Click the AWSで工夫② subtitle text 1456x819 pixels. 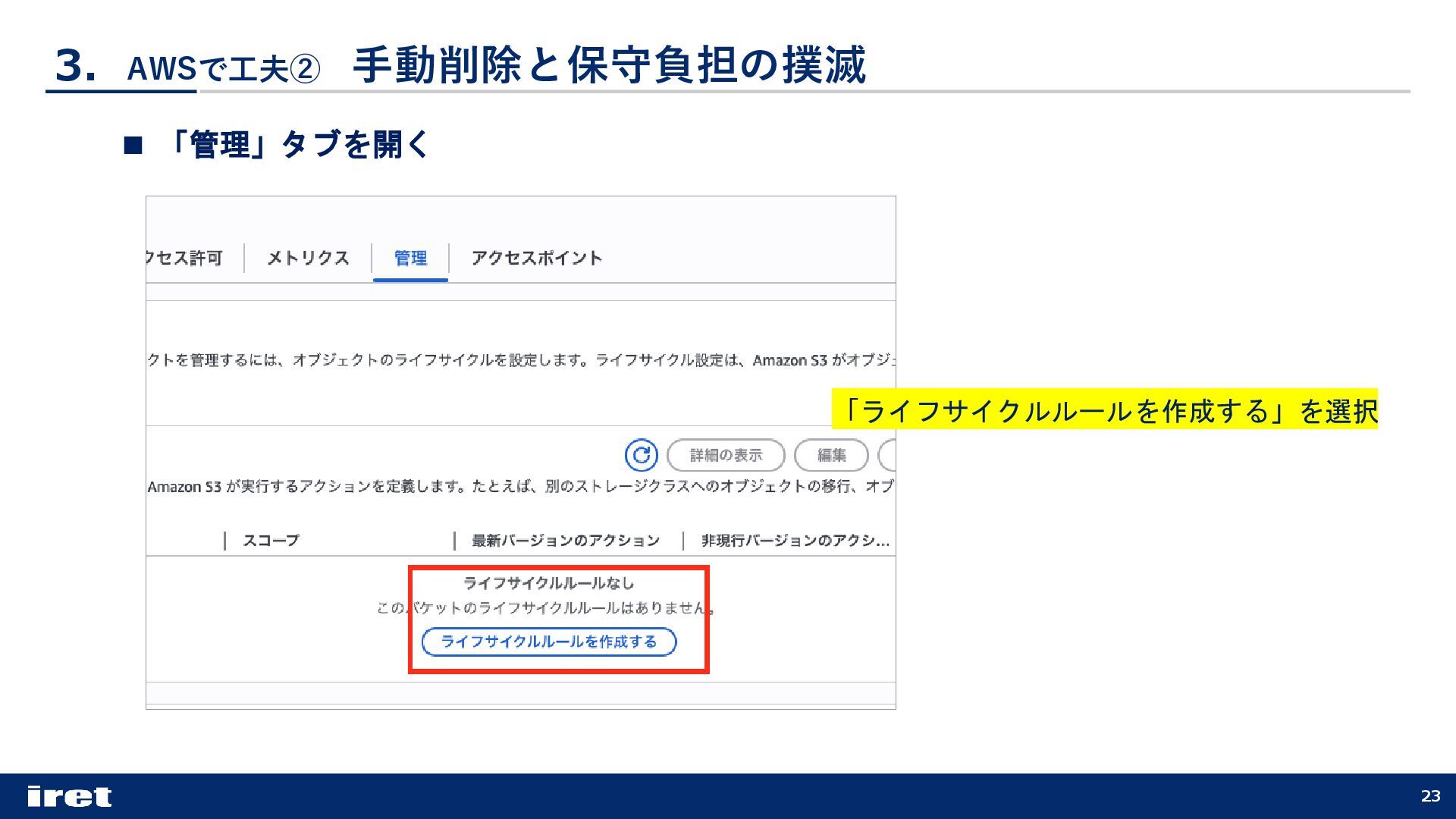[224, 70]
